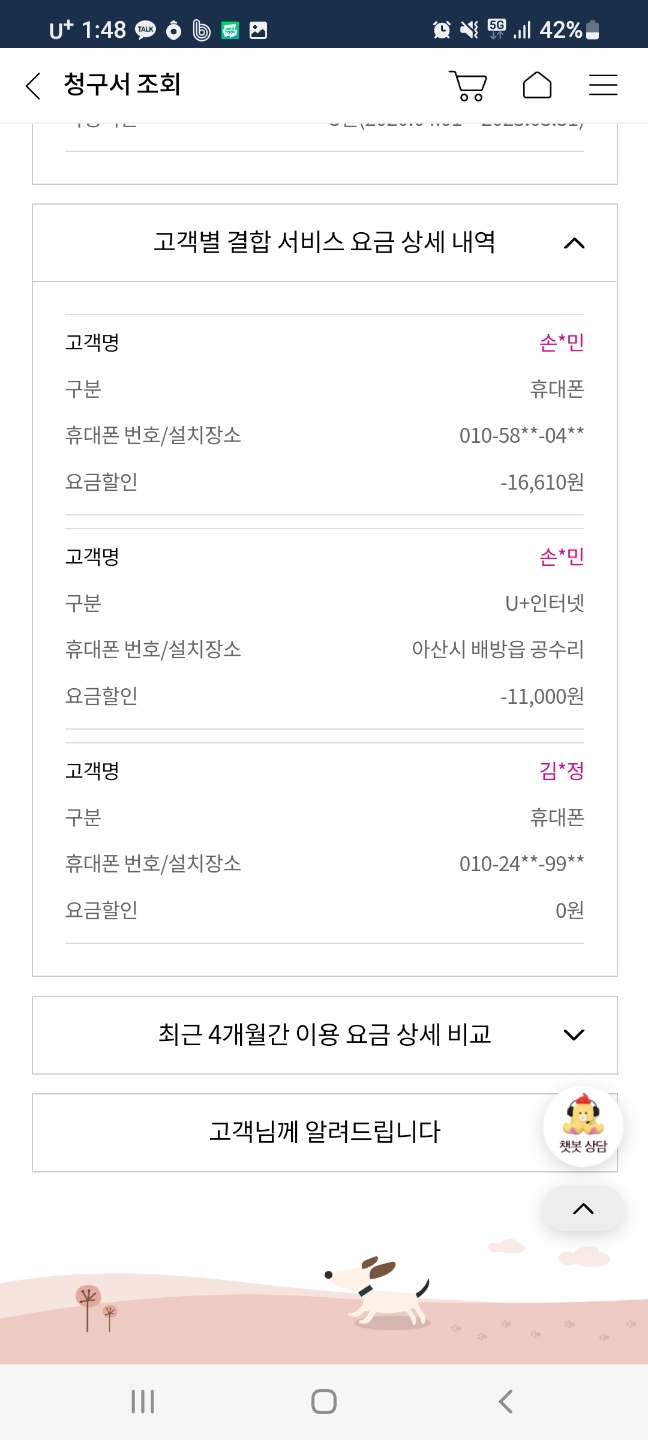This screenshot has width=648, height=1440.
Task: Expand 최근 4개월간 이용 요금 상세 비교
Action: 574,1035
